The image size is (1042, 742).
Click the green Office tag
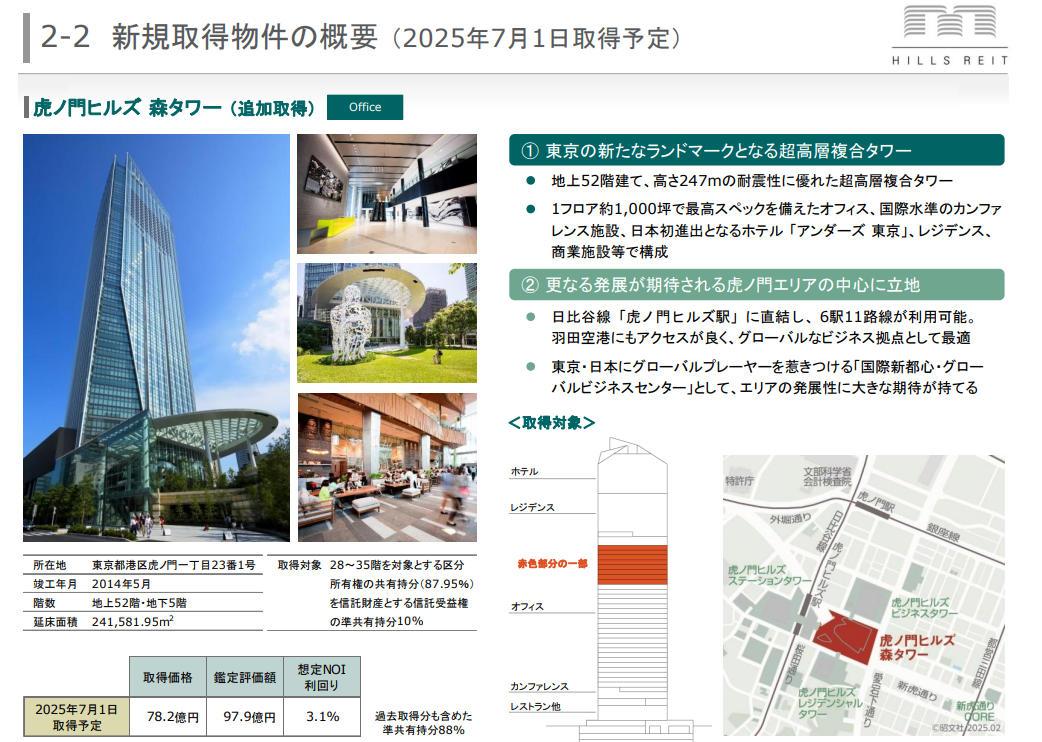pos(365,108)
